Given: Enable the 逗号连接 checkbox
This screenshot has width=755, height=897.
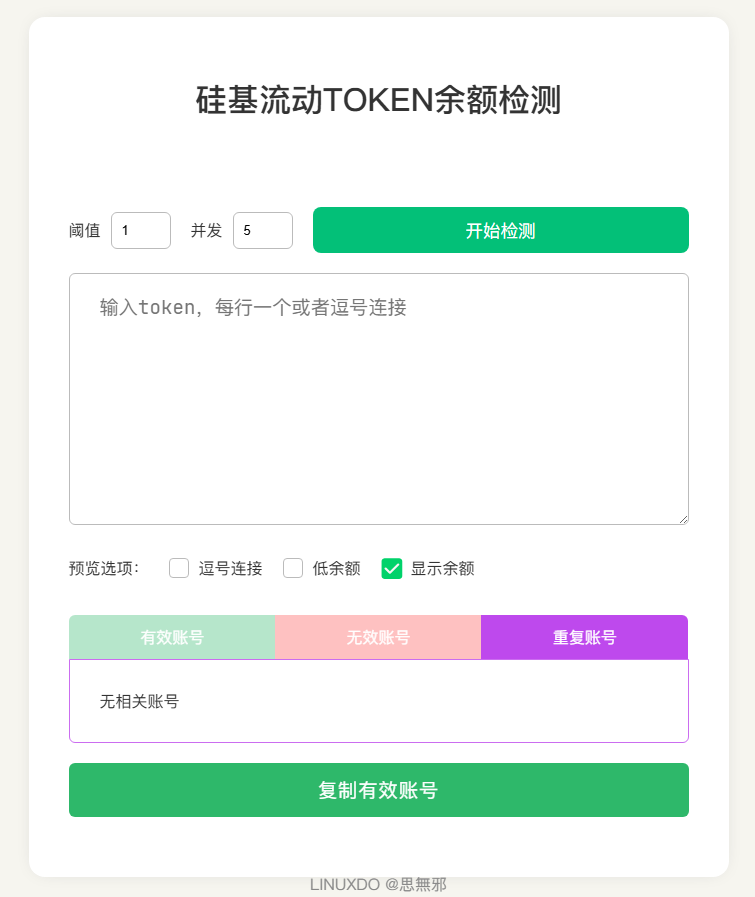Looking at the screenshot, I should [179, 569].
